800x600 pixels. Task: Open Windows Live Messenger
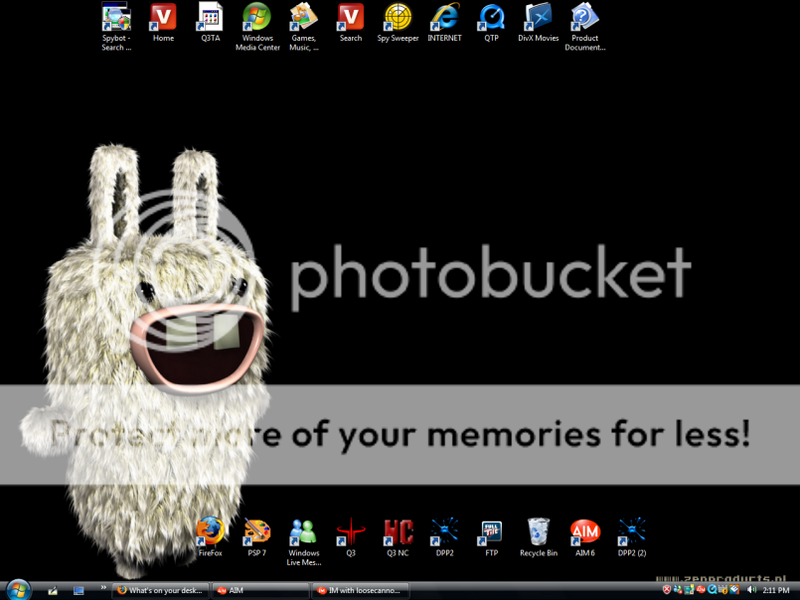303,529
